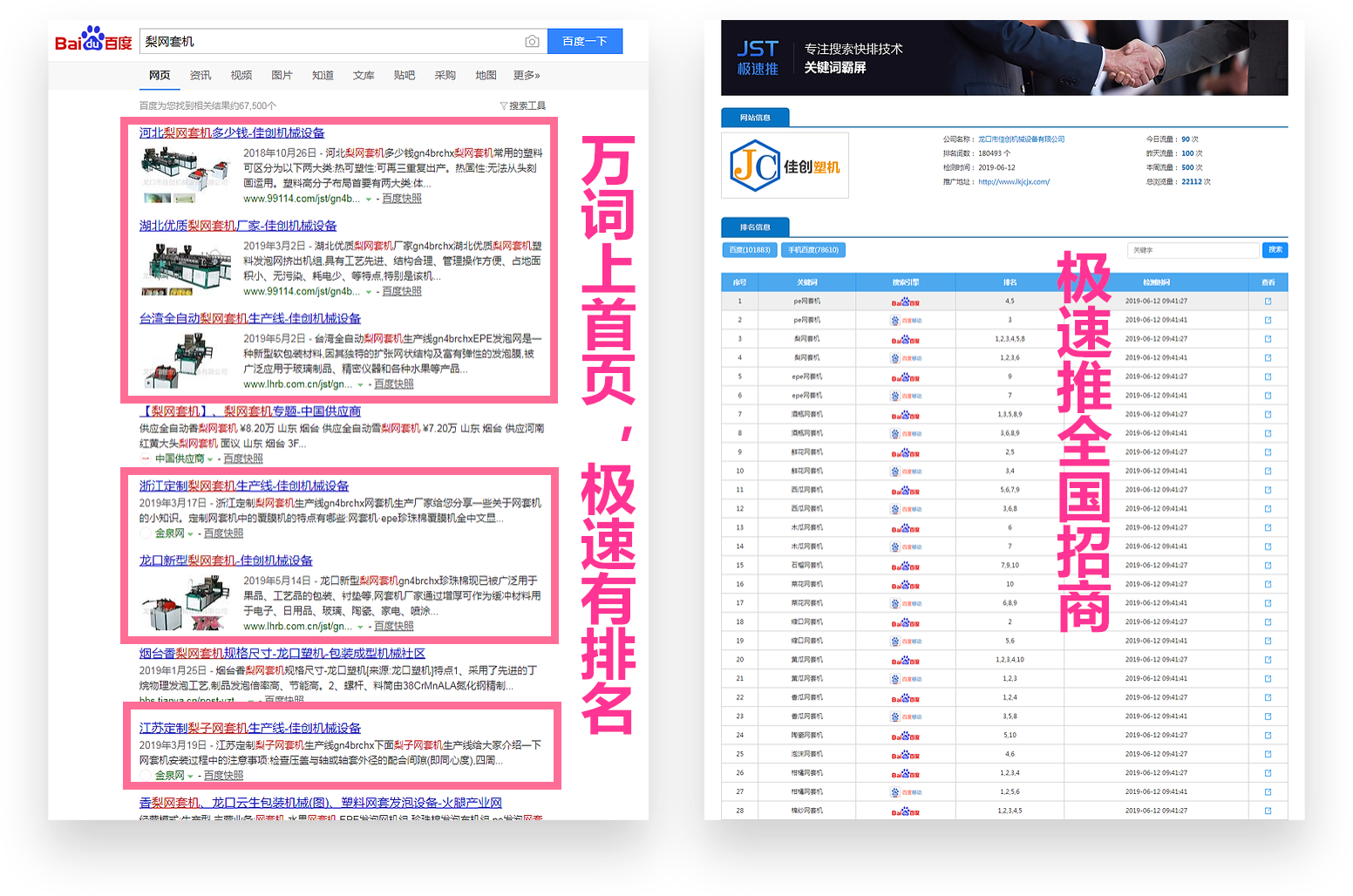Open 龙口新型梨网套机-佳创机械设备 link
The height and width of the screenshot is (896, 1353).
[x=226, y=560]
